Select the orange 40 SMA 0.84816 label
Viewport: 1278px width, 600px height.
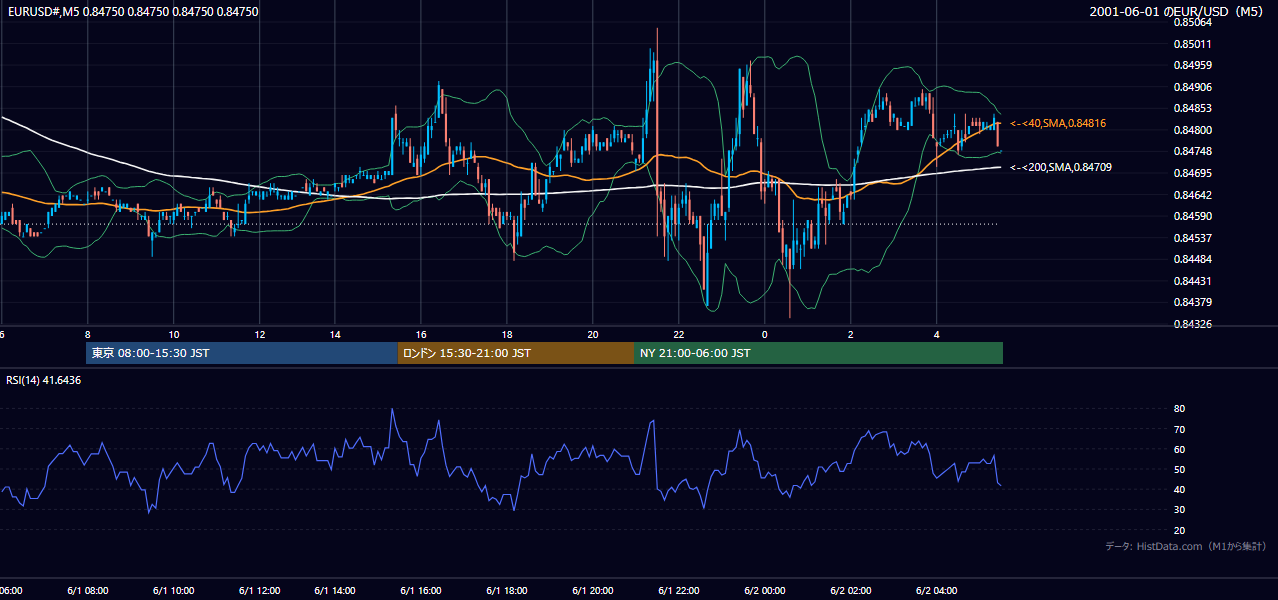[x=1058, y=123]
